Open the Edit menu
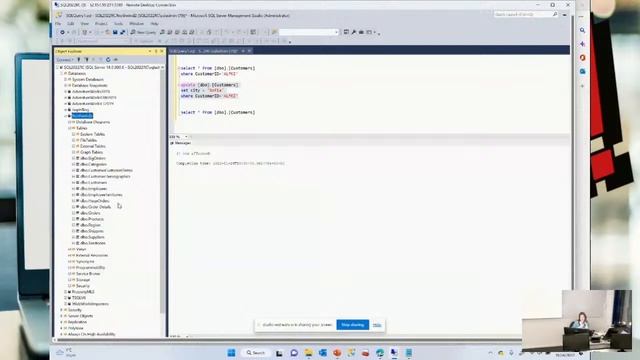The width and height of the screenshot is (640, 360). (x=71, y=24)
